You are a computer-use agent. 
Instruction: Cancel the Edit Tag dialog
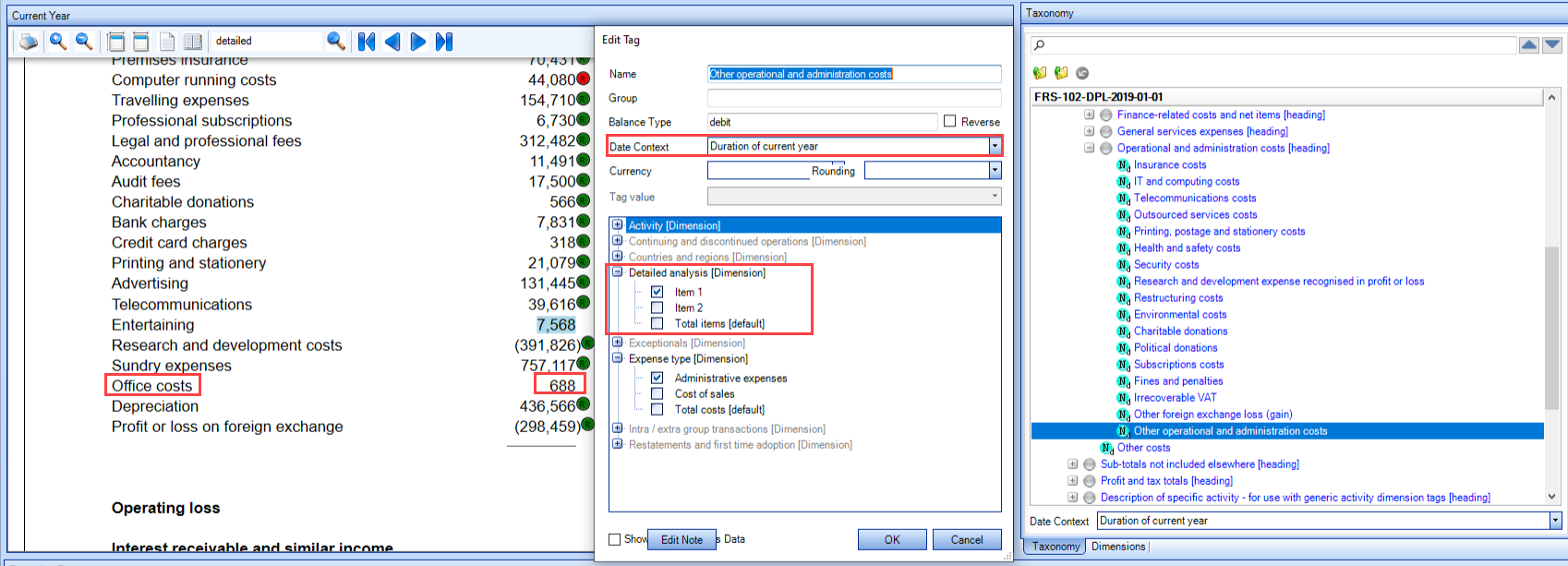pyautogui.click(x=967, y=540)
